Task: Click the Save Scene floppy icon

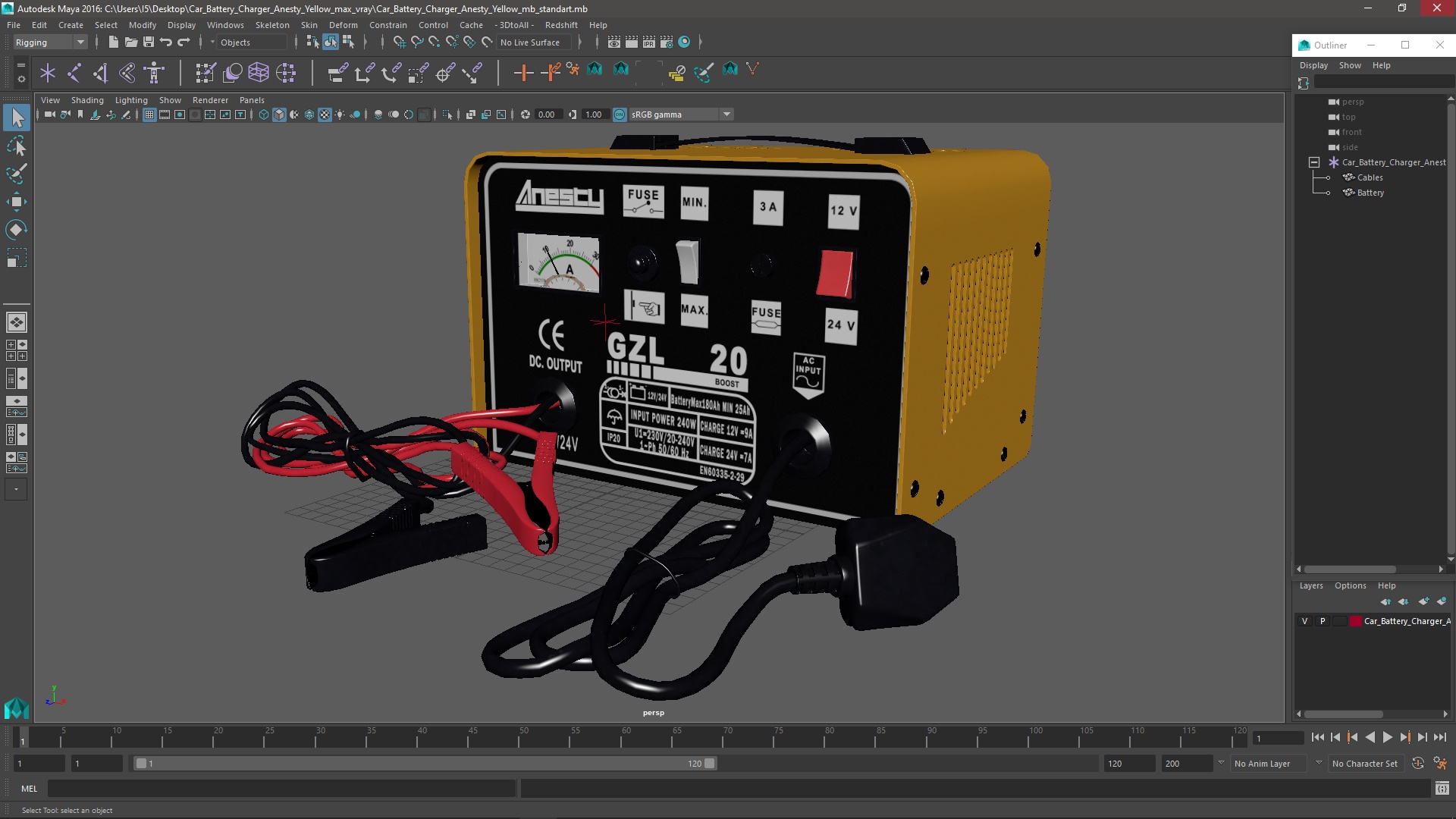Action: 149,42
